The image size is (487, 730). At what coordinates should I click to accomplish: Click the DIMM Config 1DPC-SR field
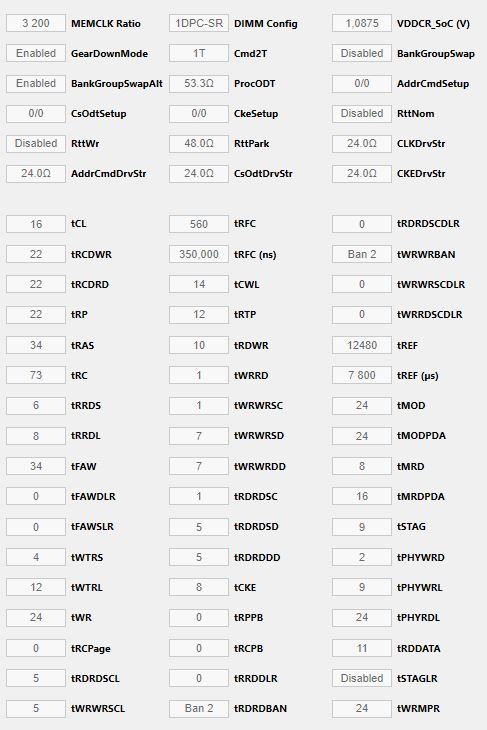click(199, 23)
